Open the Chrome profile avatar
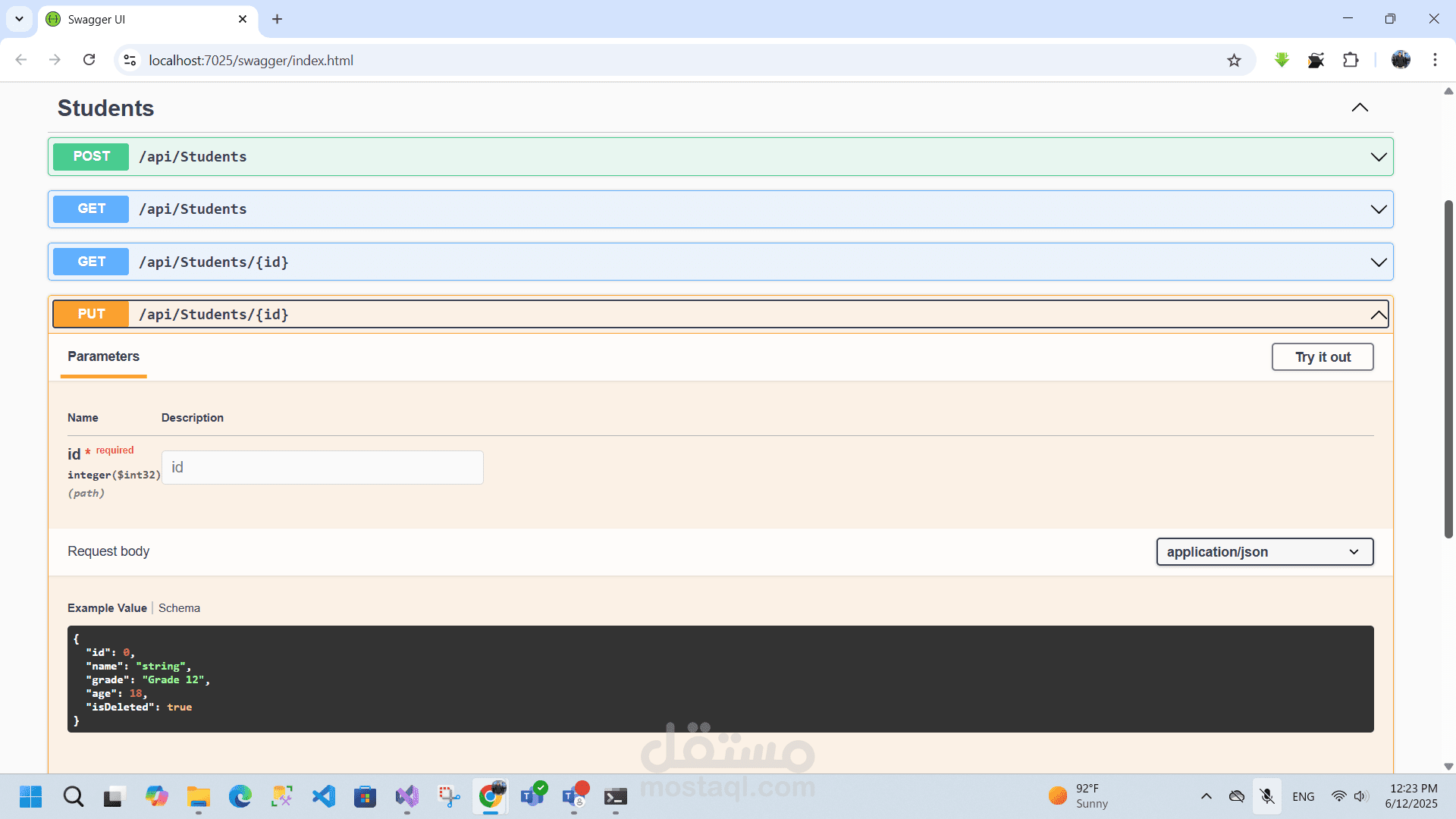Screen dimensions: 1456x819 point(1401,60)
